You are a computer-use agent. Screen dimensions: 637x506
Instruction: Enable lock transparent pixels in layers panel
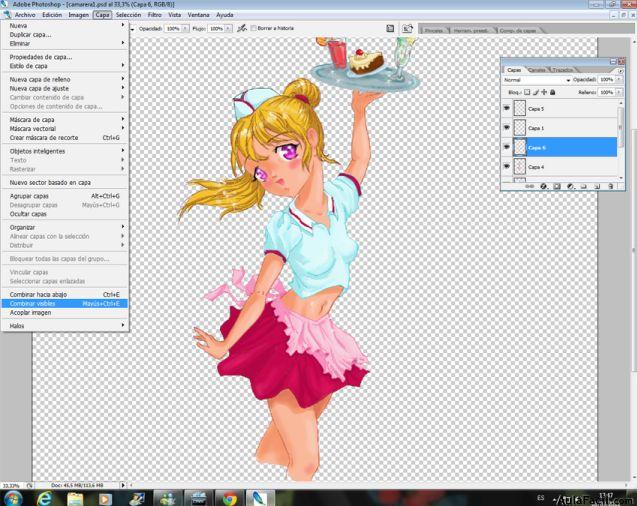(x=527, y=92)
